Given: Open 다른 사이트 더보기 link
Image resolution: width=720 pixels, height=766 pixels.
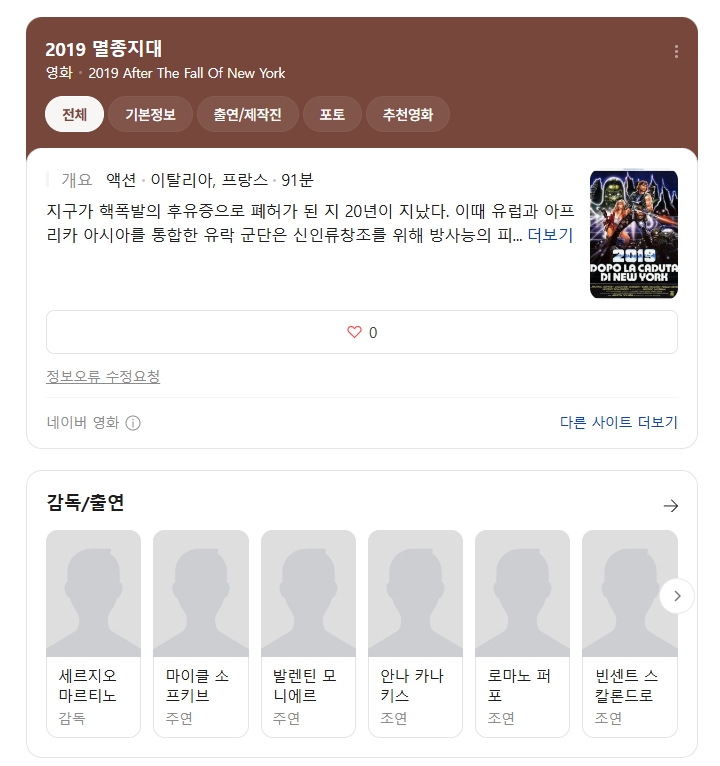Looking at the screenshot, I should tap(618, 422).
